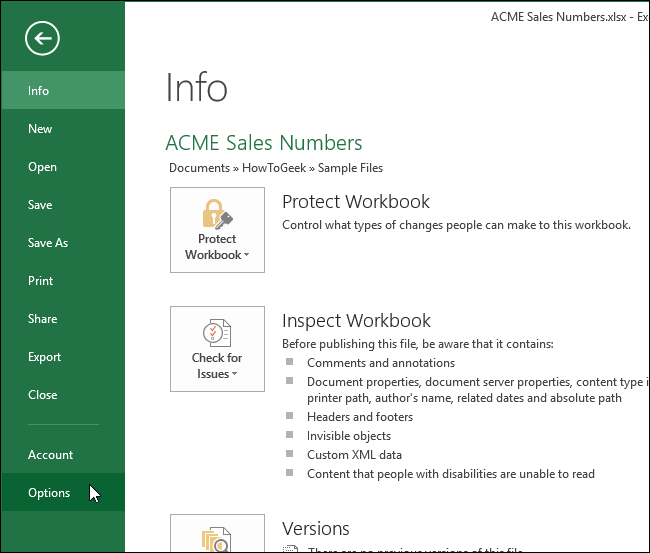The width and height of the screenshot is (650, 553).
Task: Click the Documents folder in the file path
Action: [x=199, y=168]
